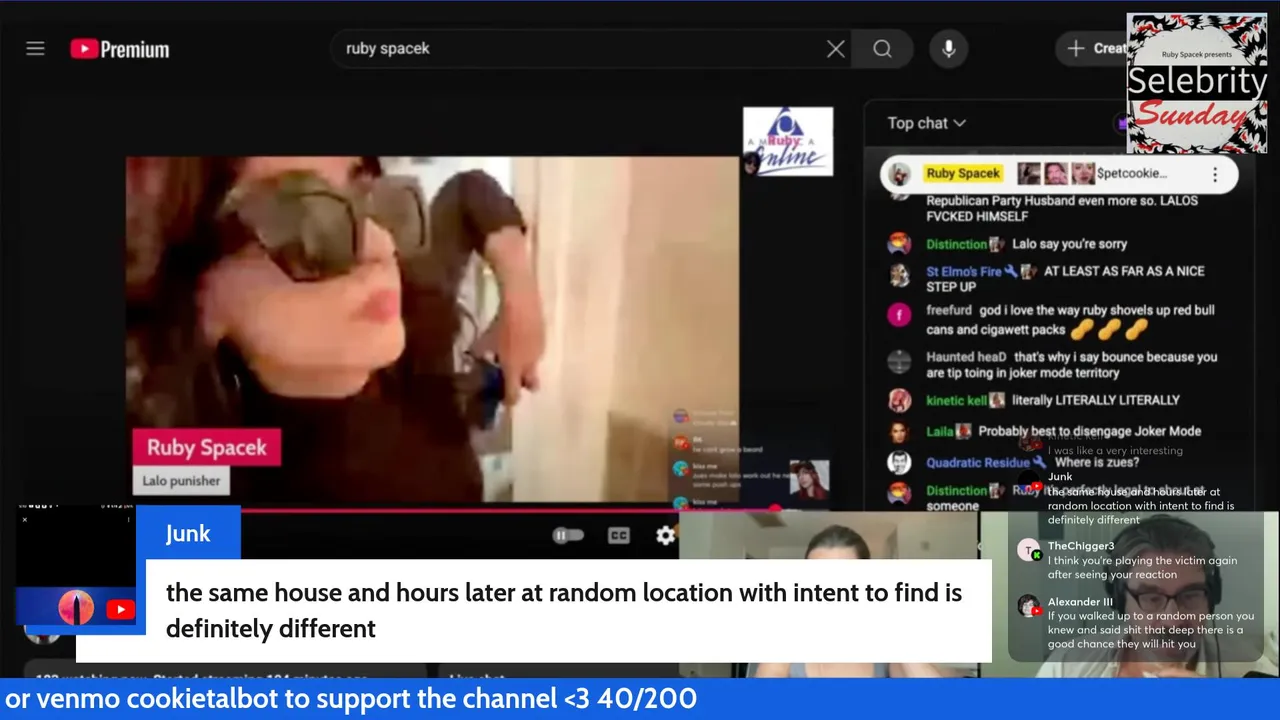Open the pinned message three-dot menu
Image resolution: width=1280 pixels, height=720 pixels.
(x=1215, y=174)
